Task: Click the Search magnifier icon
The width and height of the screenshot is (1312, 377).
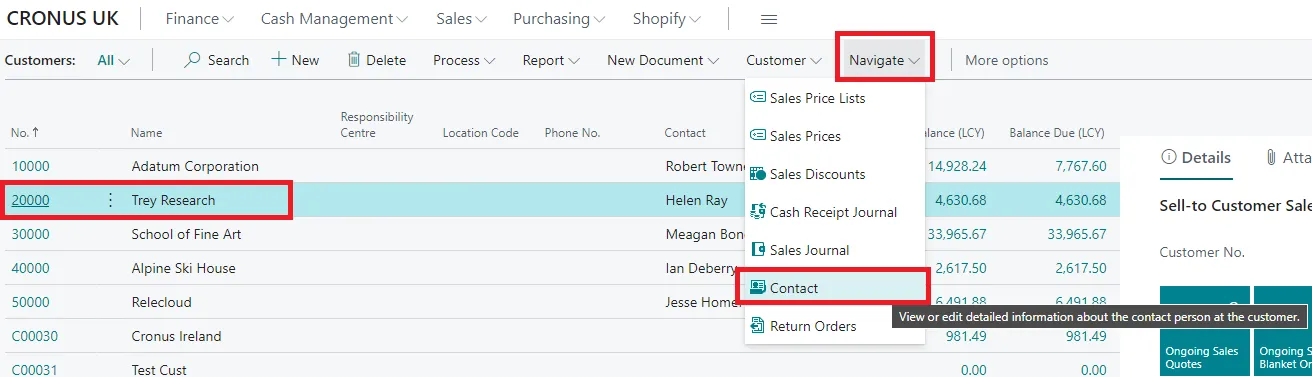Action: tap(193, 60)
